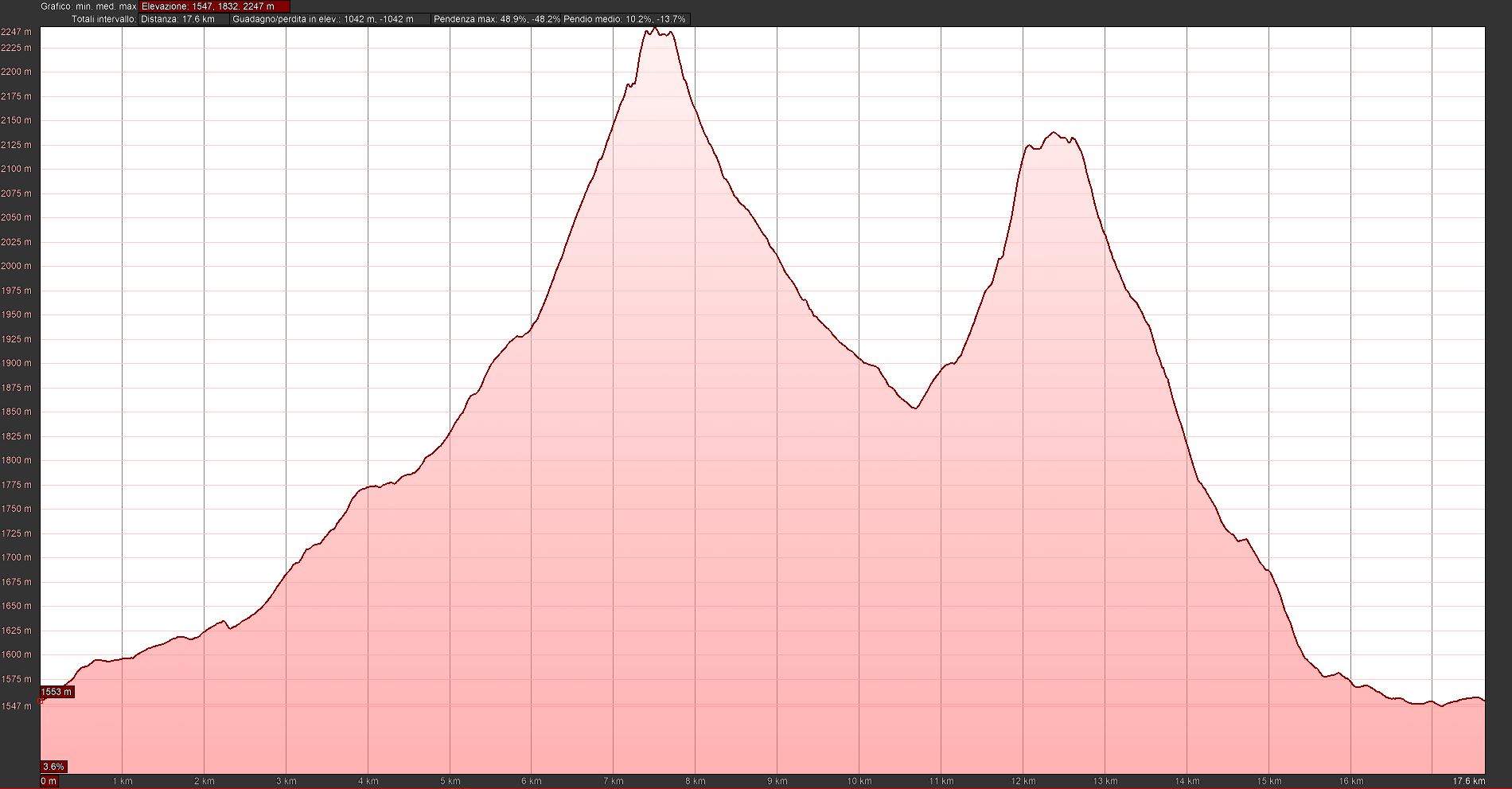Click the Pendio medio readout
Screen dimensions: 1512x789
pyautogui.click(x=625, y=19)
